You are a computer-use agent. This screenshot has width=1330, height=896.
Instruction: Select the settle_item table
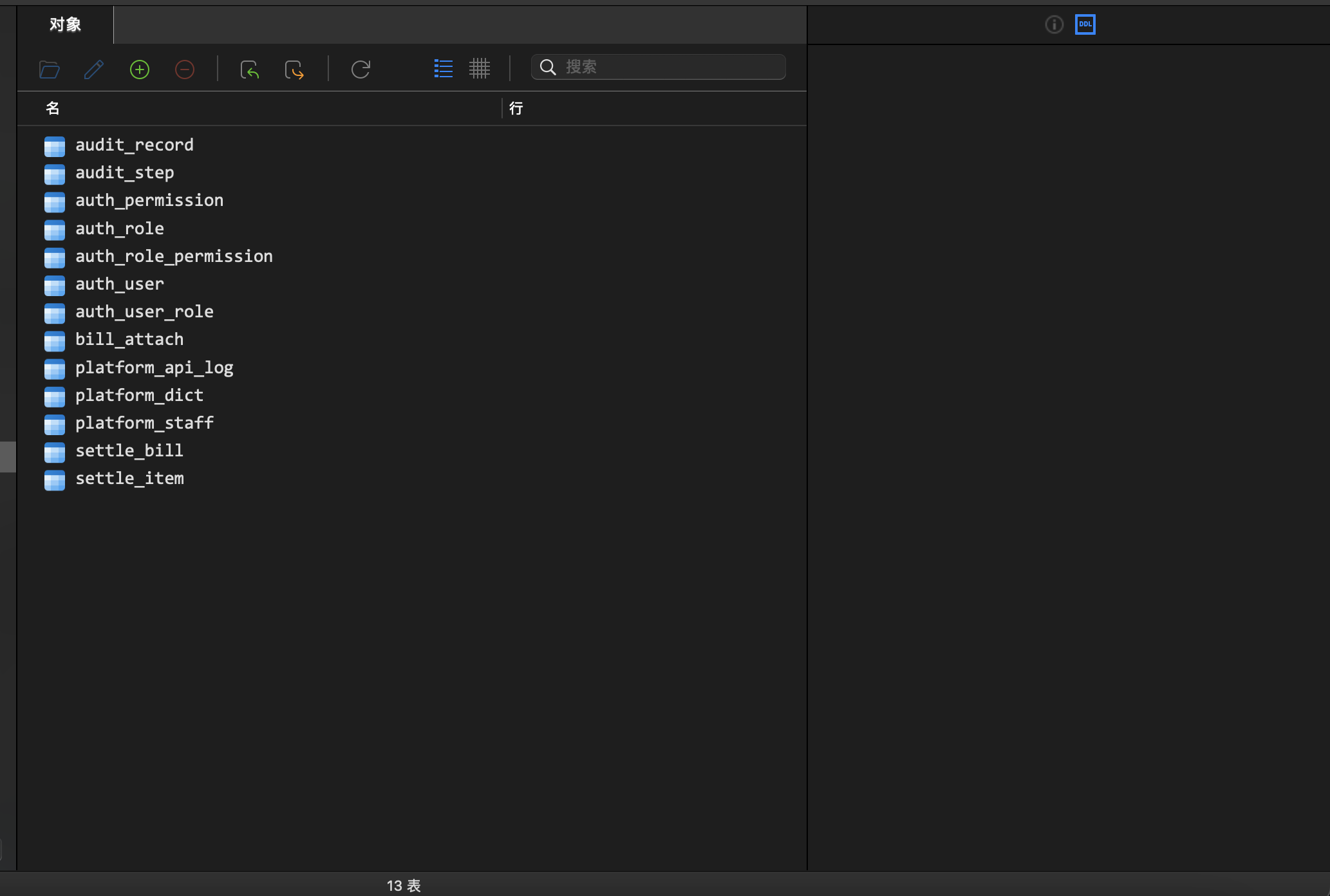pyautogui.click(x=129, y=478)
